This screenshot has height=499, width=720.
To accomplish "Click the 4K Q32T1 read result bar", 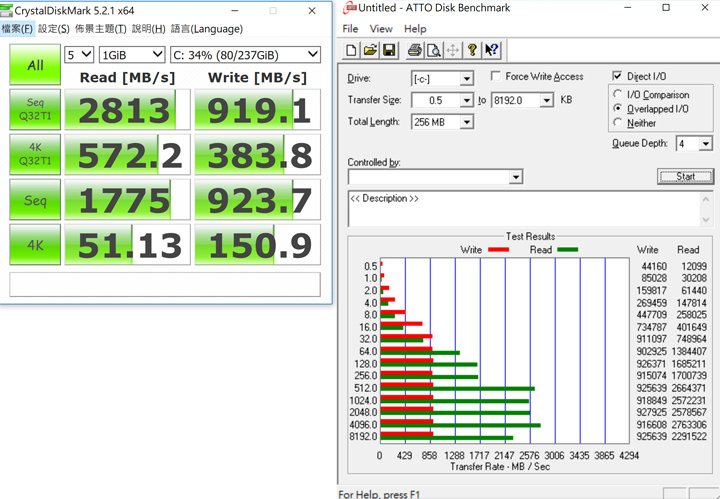I will [x=125, y=154].
